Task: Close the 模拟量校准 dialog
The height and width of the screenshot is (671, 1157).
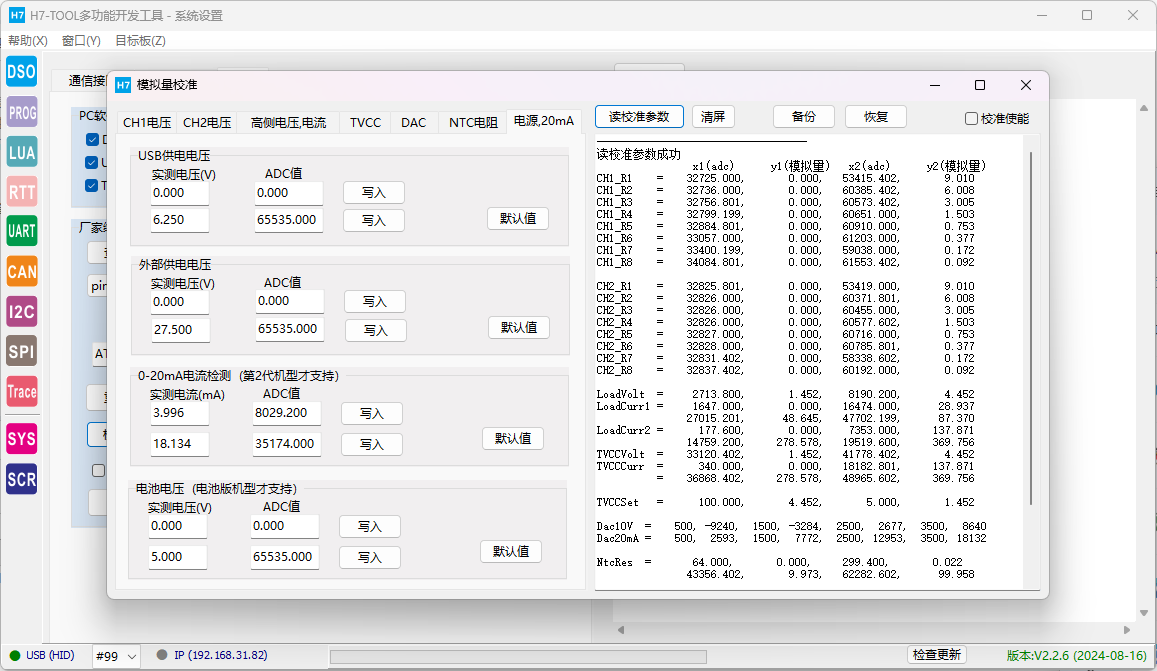Action: tap(1026, 85)
